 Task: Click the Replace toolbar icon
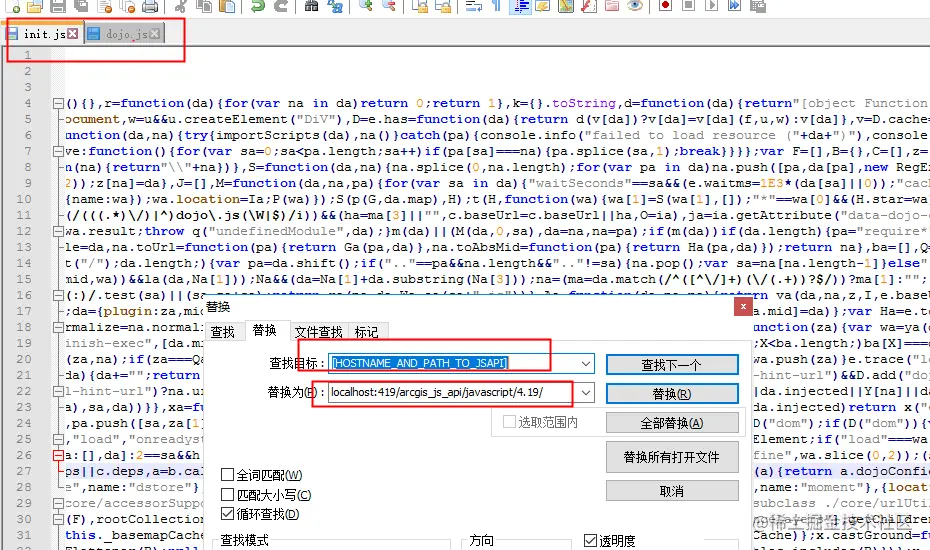tap(335, 6)
